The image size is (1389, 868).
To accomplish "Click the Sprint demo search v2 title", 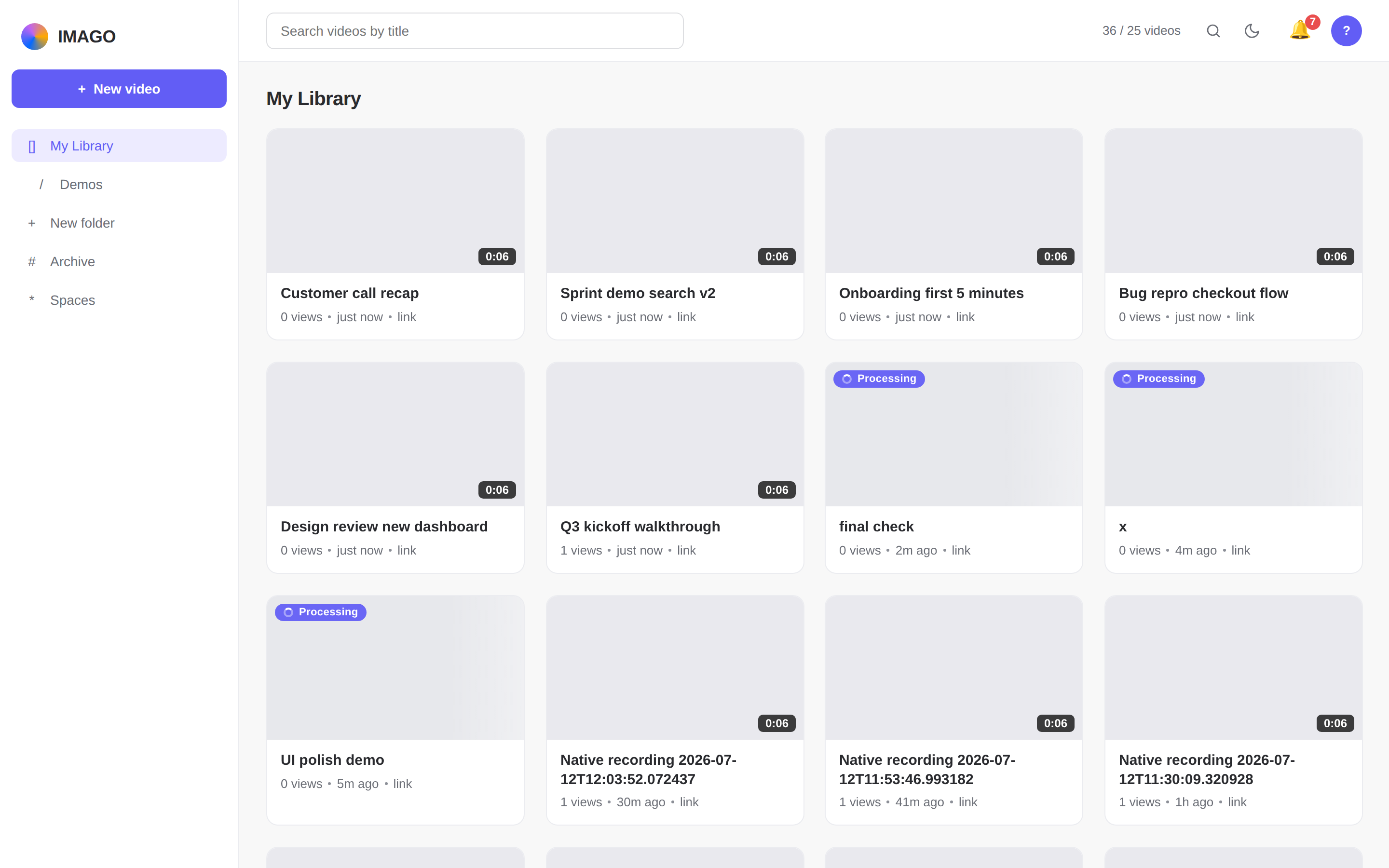I will [638, 293].
